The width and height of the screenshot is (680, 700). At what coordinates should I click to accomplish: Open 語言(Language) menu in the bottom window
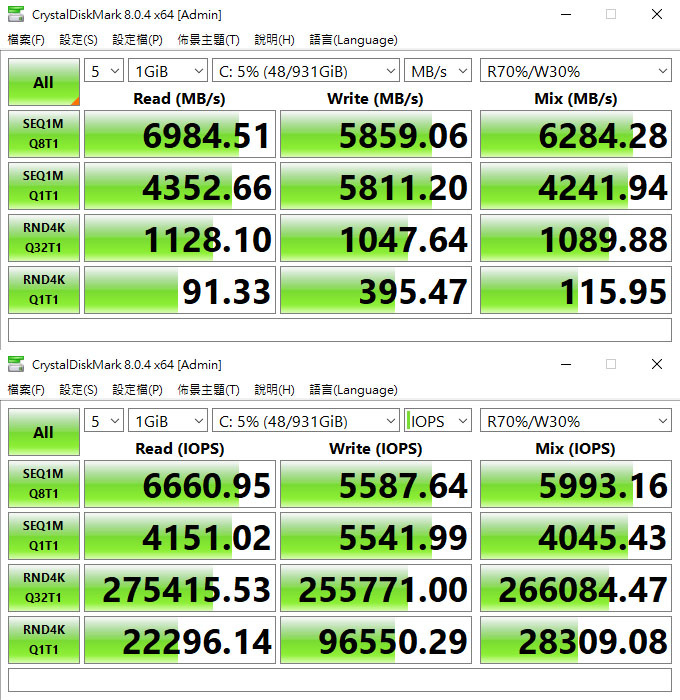(354, 390)
